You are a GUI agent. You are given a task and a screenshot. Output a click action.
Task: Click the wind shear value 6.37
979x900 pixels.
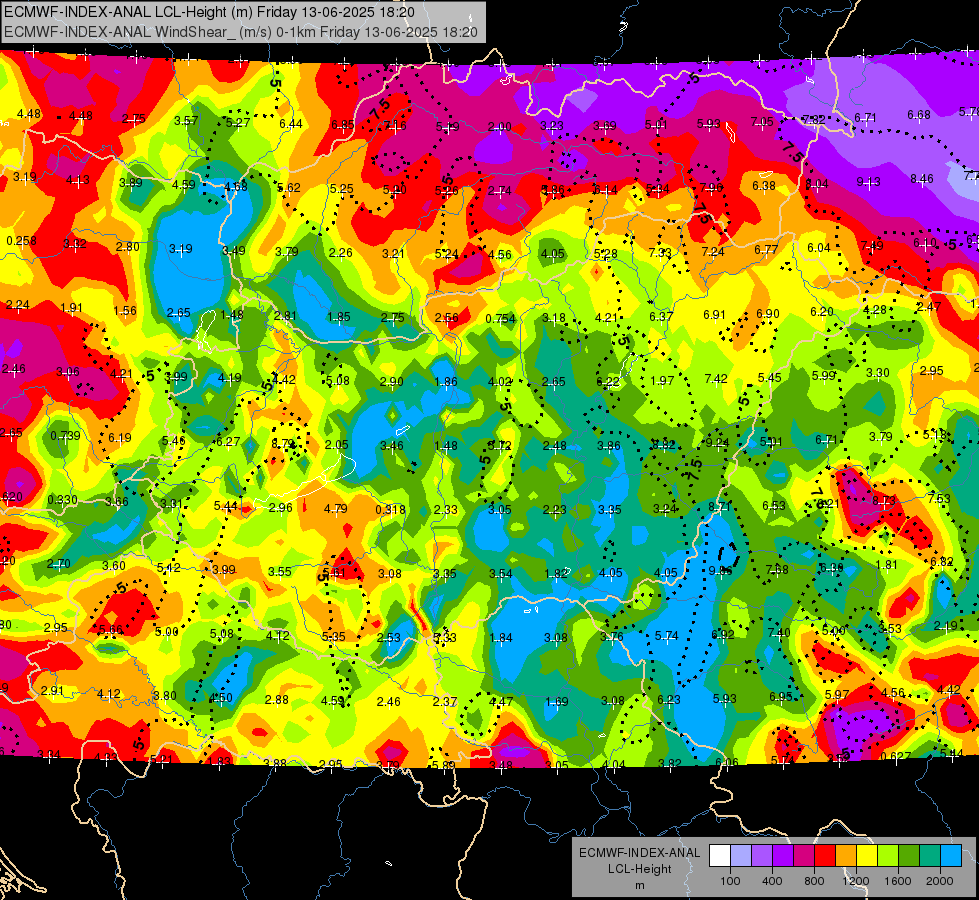tap(661, 317)
